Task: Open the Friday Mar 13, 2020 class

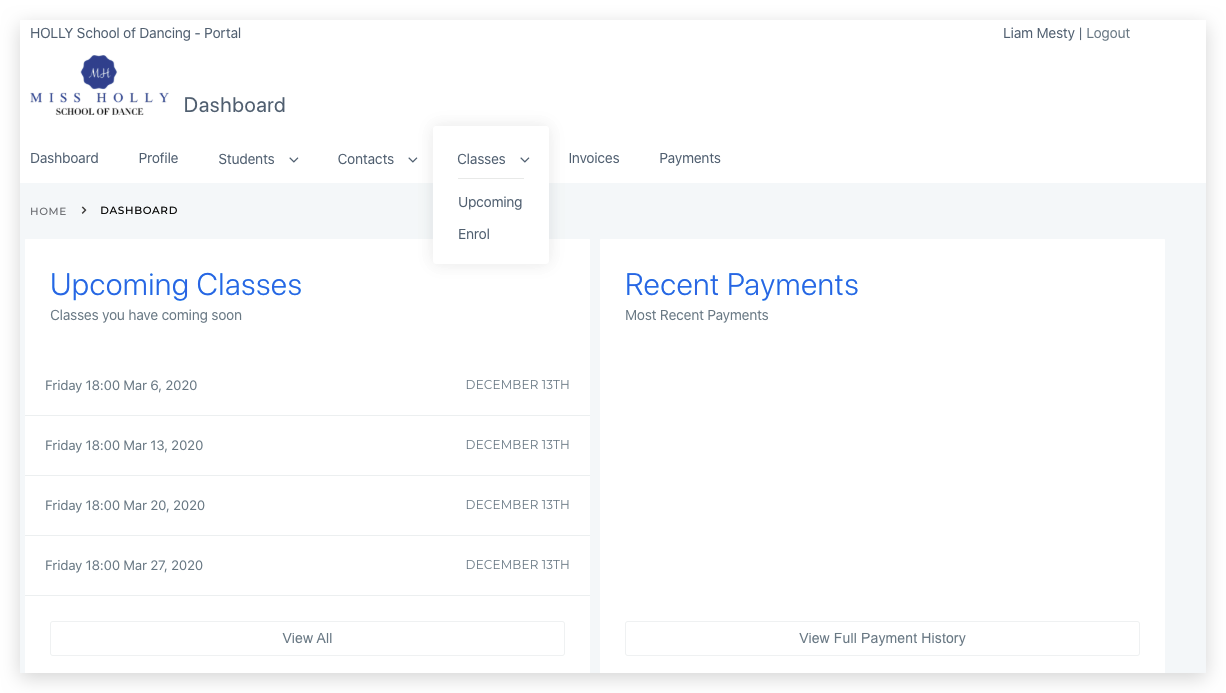Action: click(124, 445)
